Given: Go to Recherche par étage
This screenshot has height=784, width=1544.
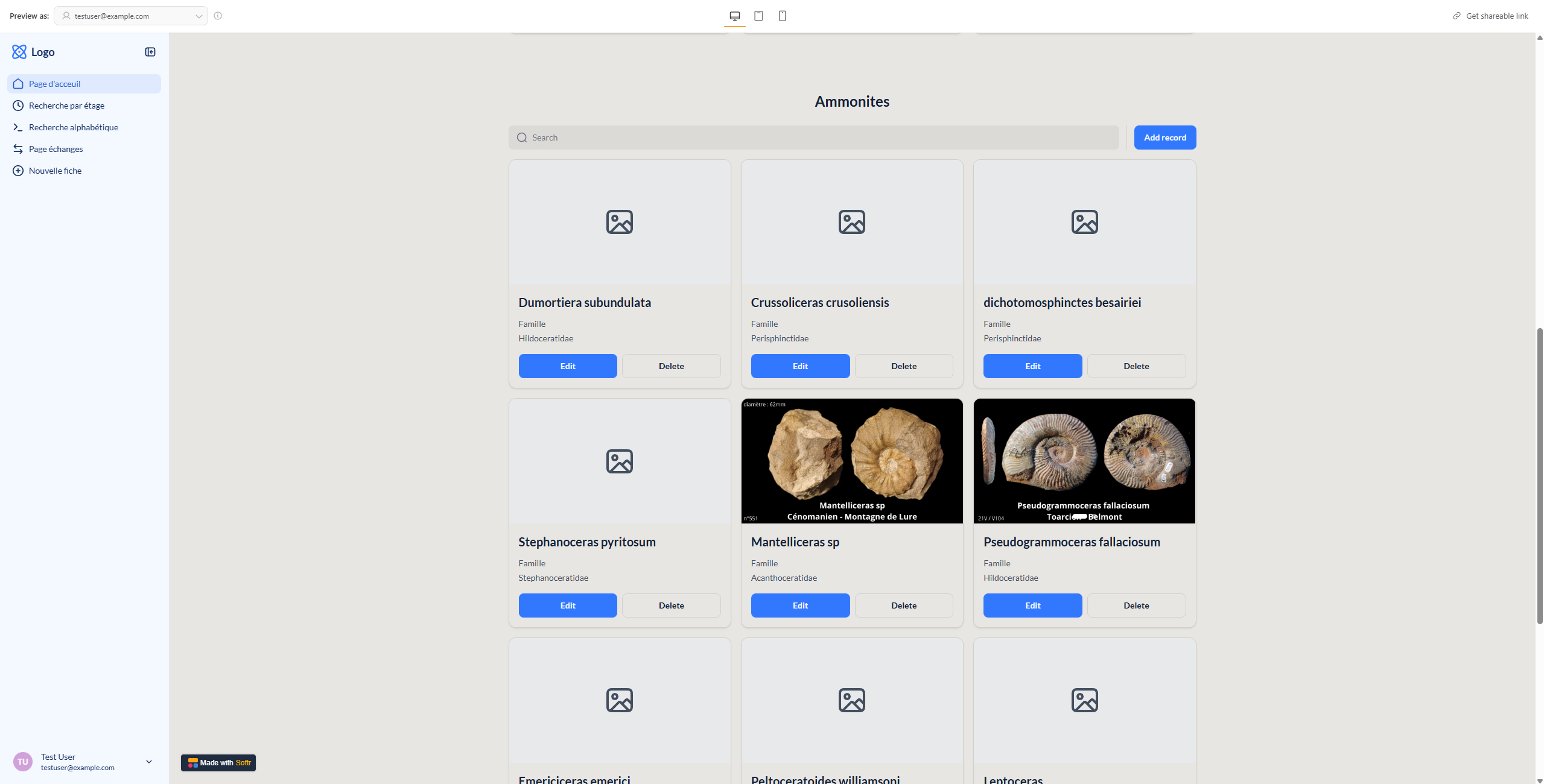Looking at the screenshot, I should 66,106.
